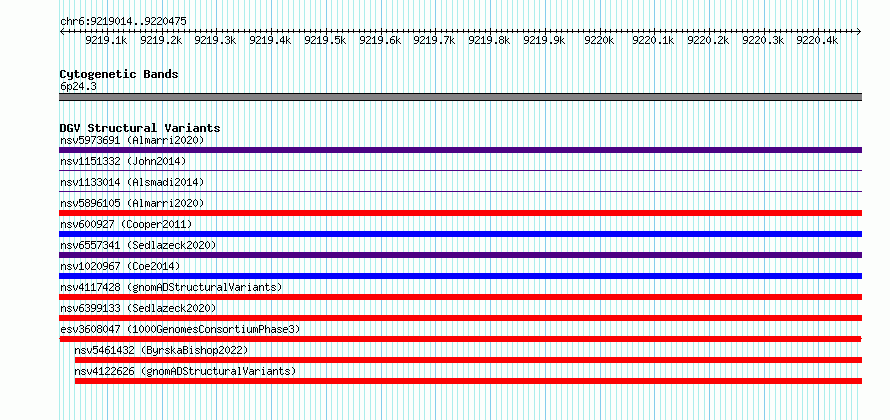
Task: Click the 9220.1k ruler tick label
Action: 654,40
